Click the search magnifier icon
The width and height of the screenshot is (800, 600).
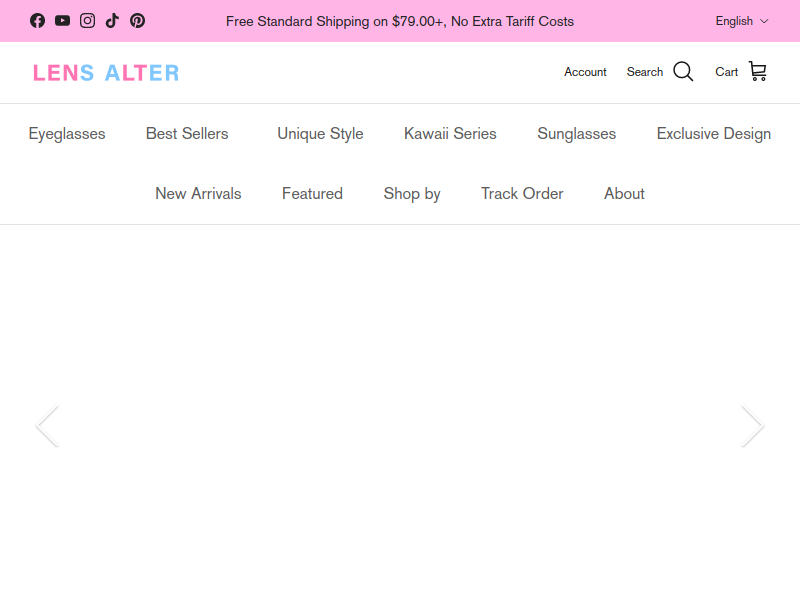point(683,72)
